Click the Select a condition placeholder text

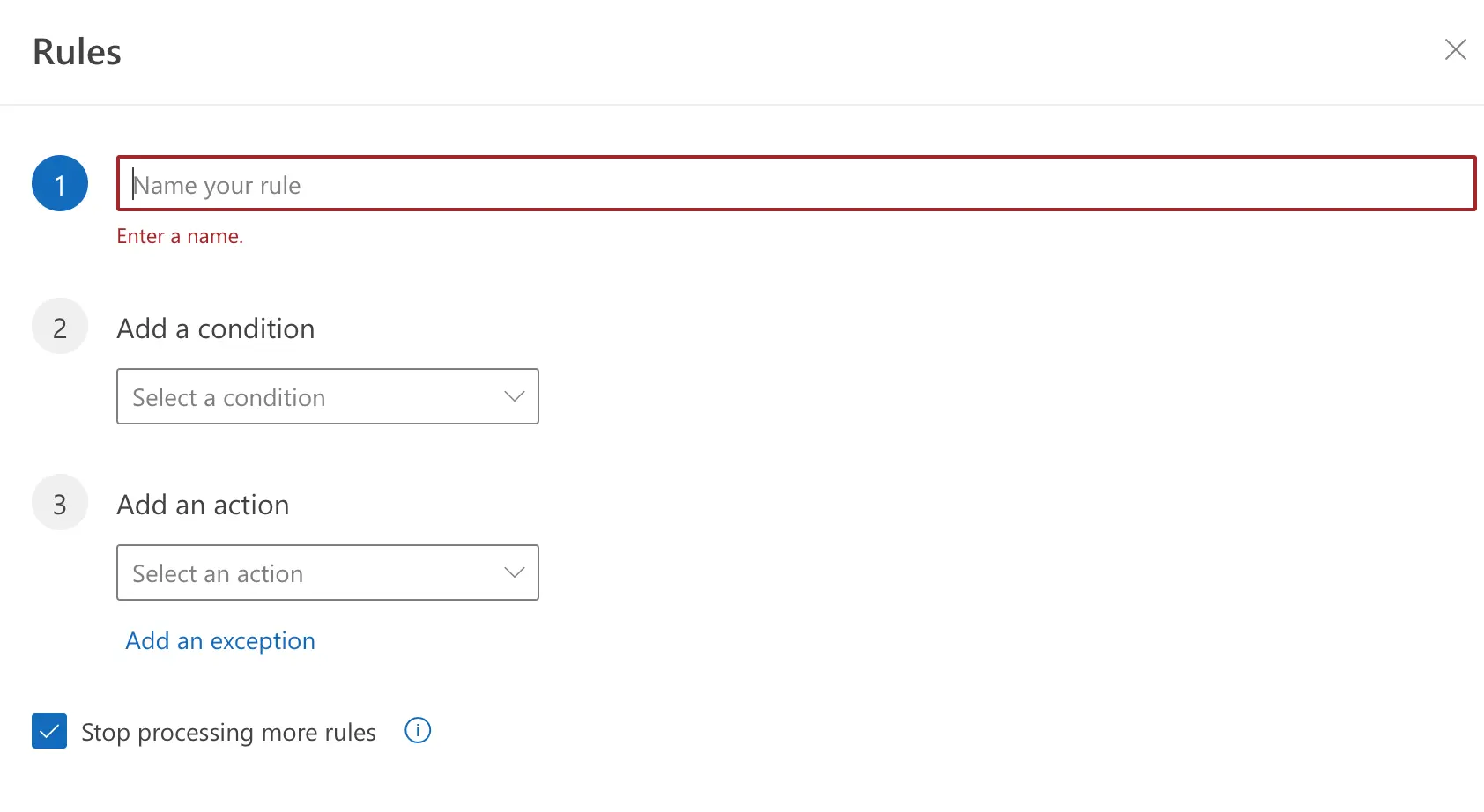click(x=229, y=398)
